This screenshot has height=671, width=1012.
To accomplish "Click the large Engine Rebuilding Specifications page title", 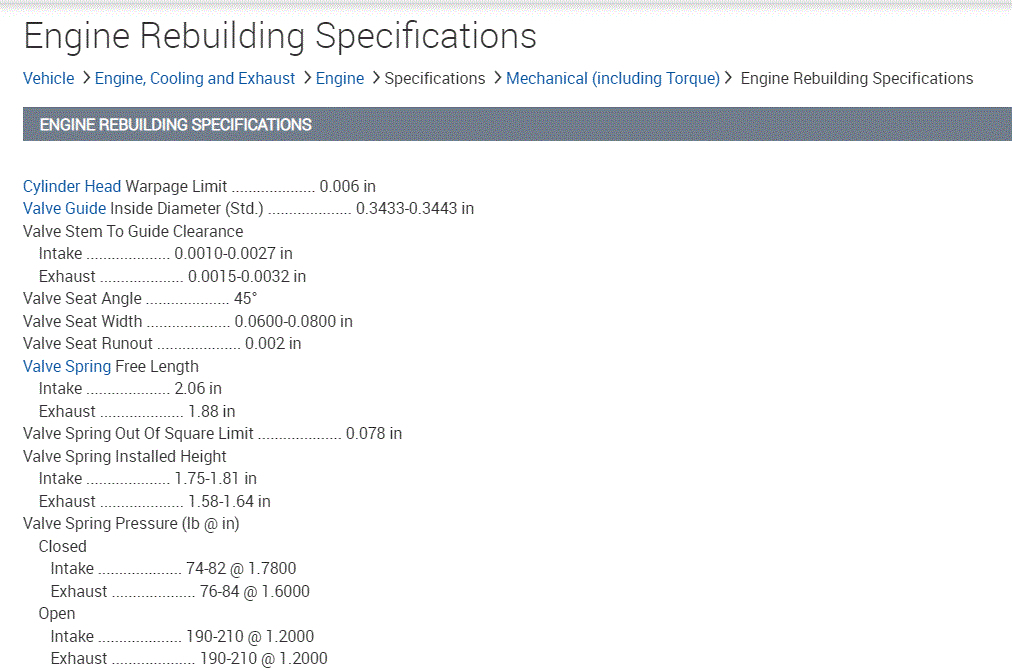I will pyautogui.click(x=280, y=36).
